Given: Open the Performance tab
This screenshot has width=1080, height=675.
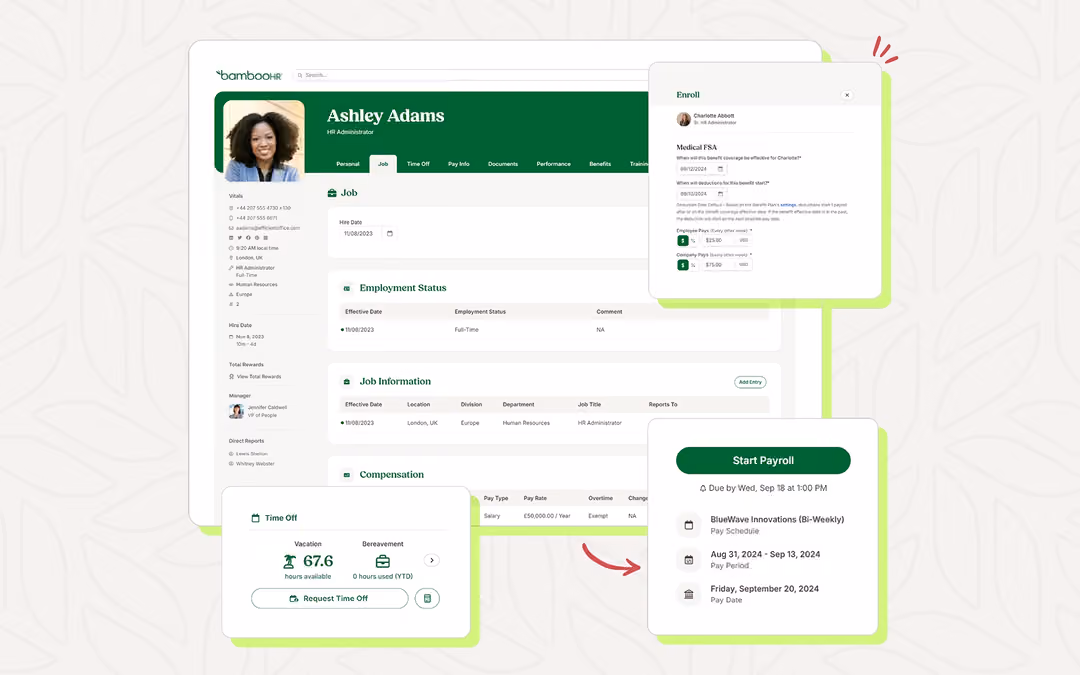Looking at the screenshot, I should coord(554,164).
